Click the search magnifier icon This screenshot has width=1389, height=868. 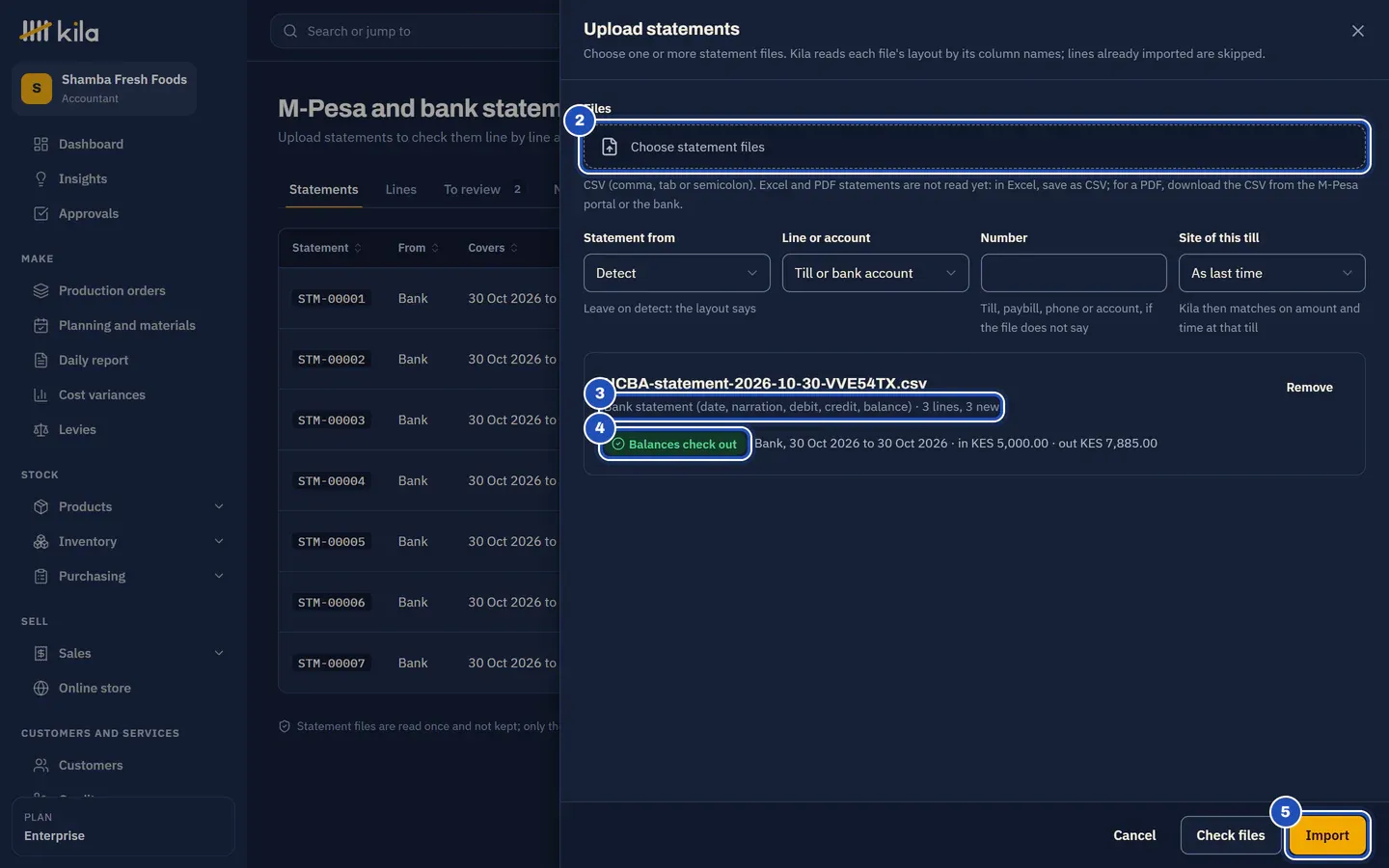pyautogui.click(x=290, y=31)
